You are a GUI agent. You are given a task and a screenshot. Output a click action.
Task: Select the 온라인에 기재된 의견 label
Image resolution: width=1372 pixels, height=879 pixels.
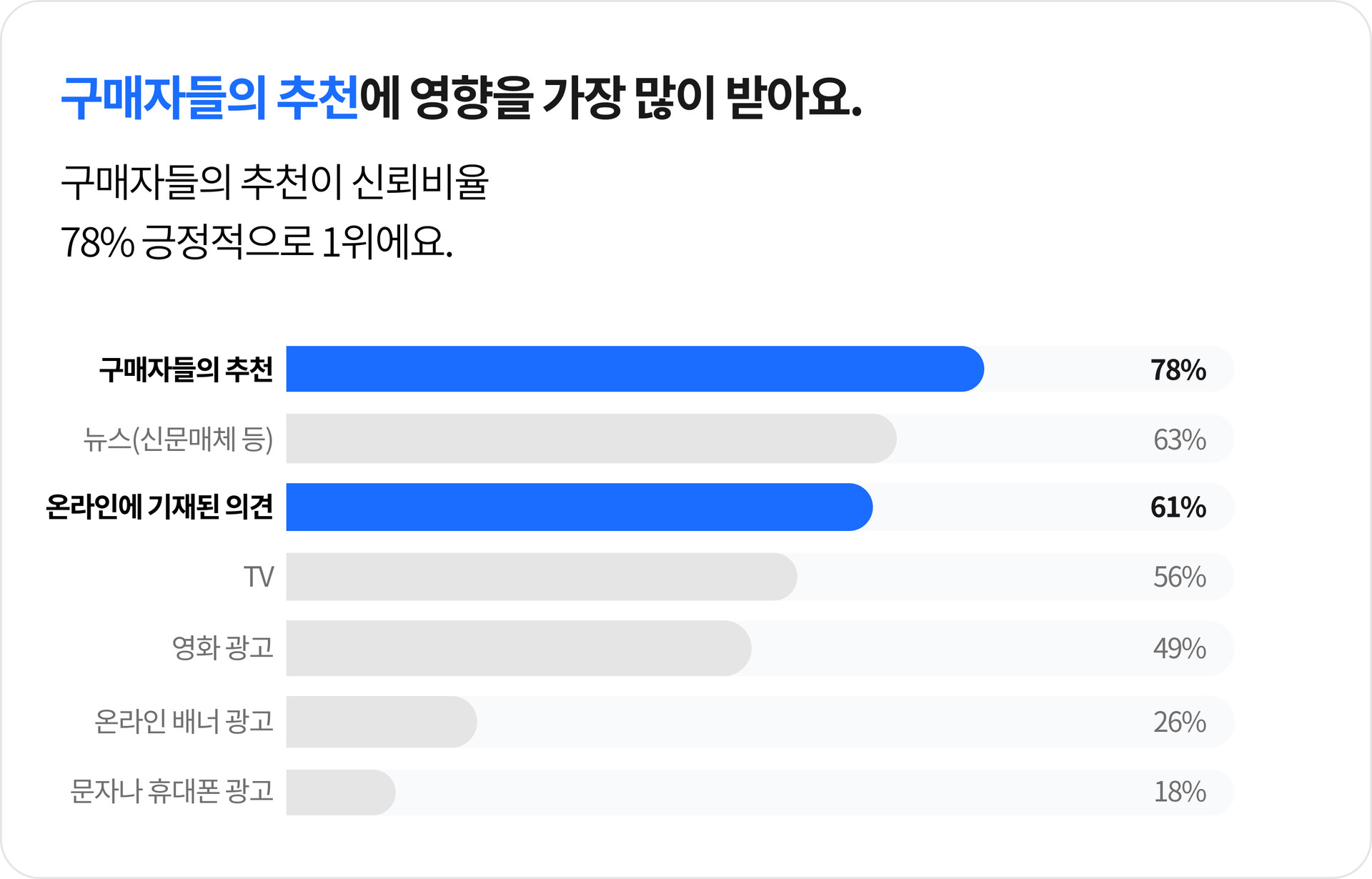[159, 507]
